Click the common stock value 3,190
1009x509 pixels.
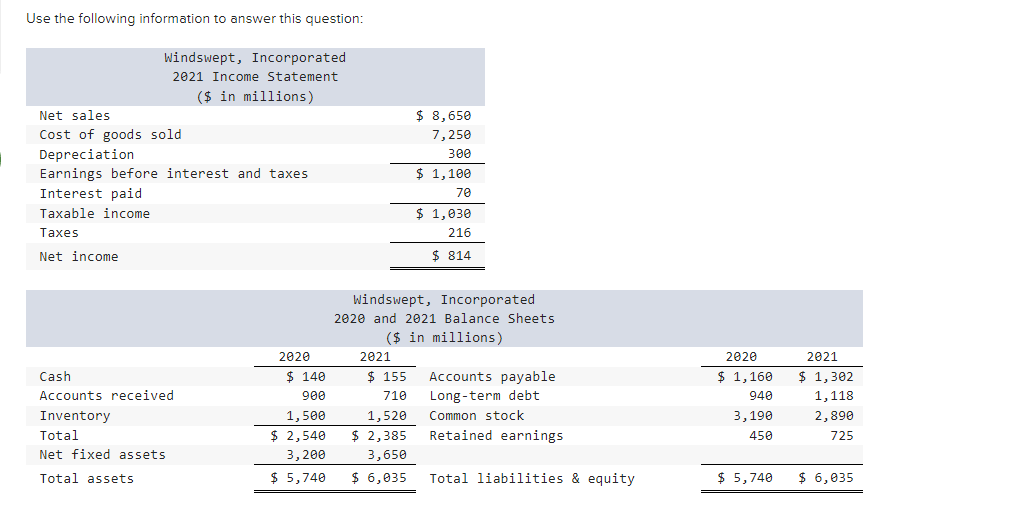[x=754, y=416]
